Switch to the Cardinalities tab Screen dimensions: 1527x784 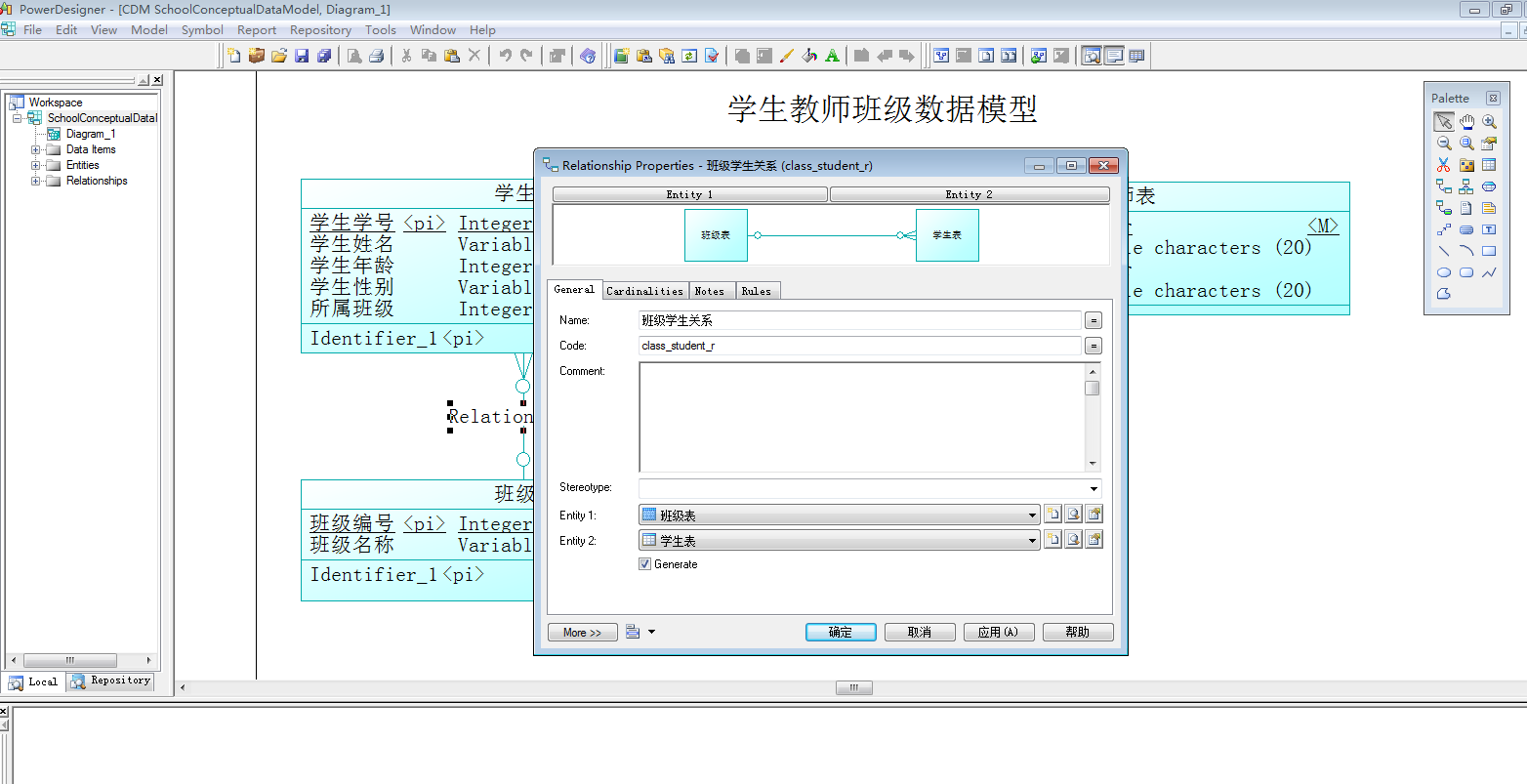pos(644,291)
